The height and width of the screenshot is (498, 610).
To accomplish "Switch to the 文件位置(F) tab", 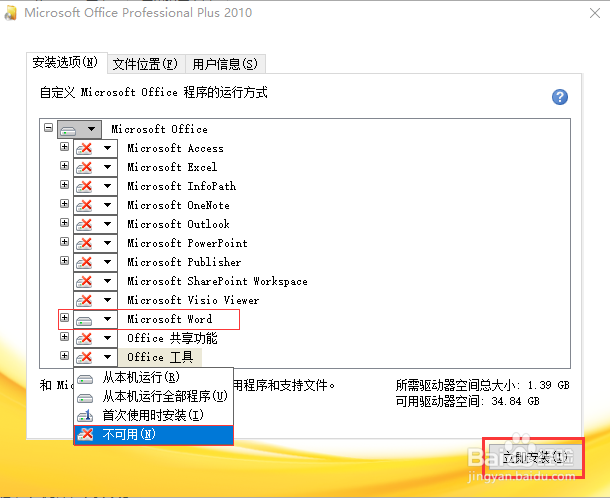I will 145,64.
